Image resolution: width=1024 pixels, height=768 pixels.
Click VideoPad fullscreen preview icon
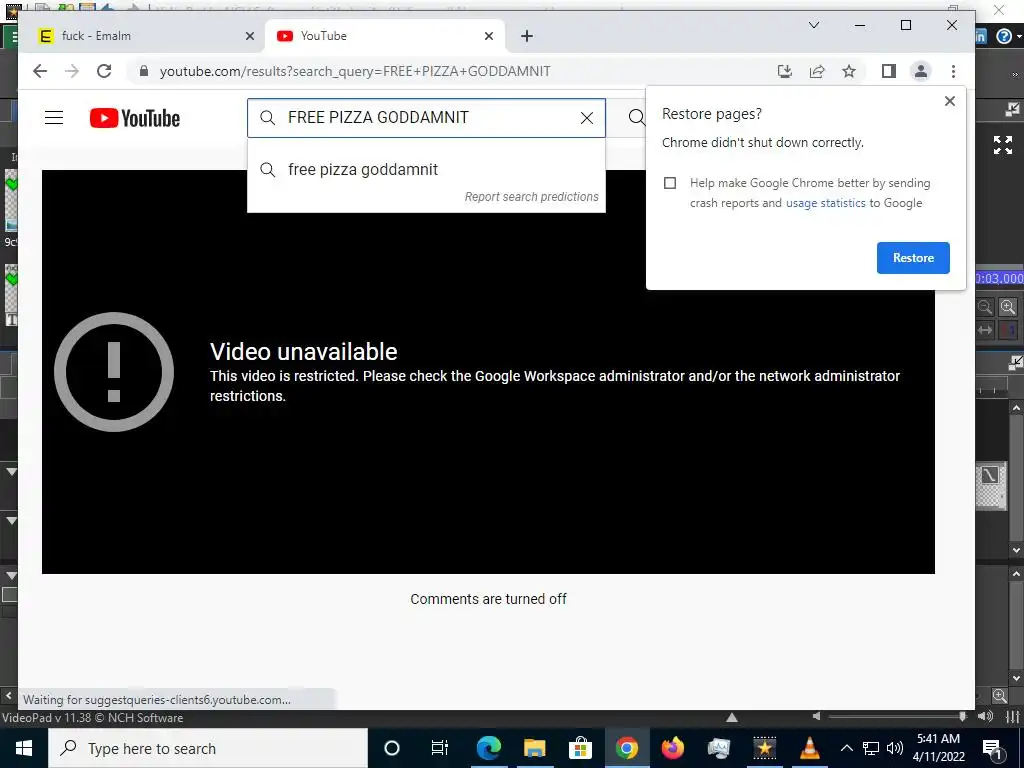pyautogui.click(x=1002, y=145)
